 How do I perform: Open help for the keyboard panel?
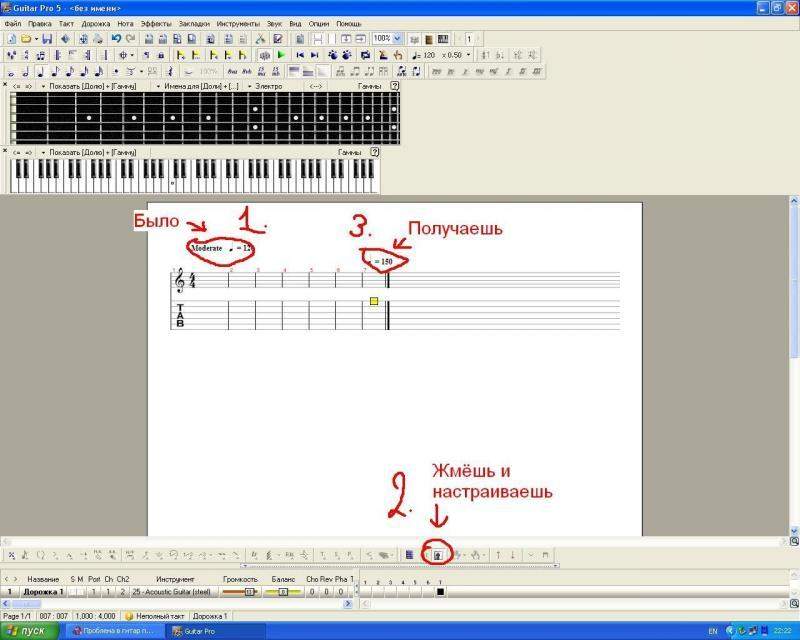375,152
